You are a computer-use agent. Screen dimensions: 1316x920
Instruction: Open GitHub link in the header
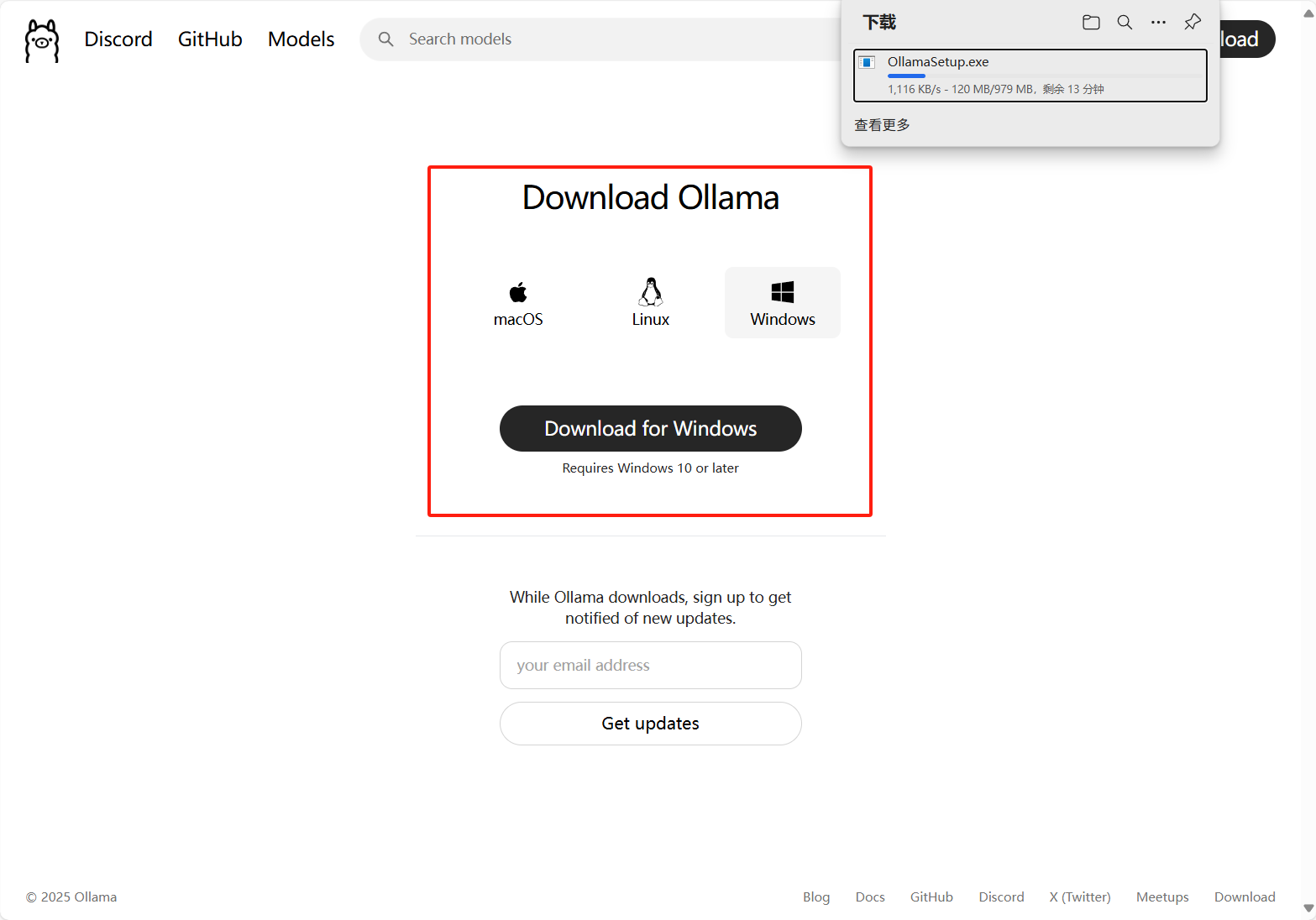(x=210, y=39)
